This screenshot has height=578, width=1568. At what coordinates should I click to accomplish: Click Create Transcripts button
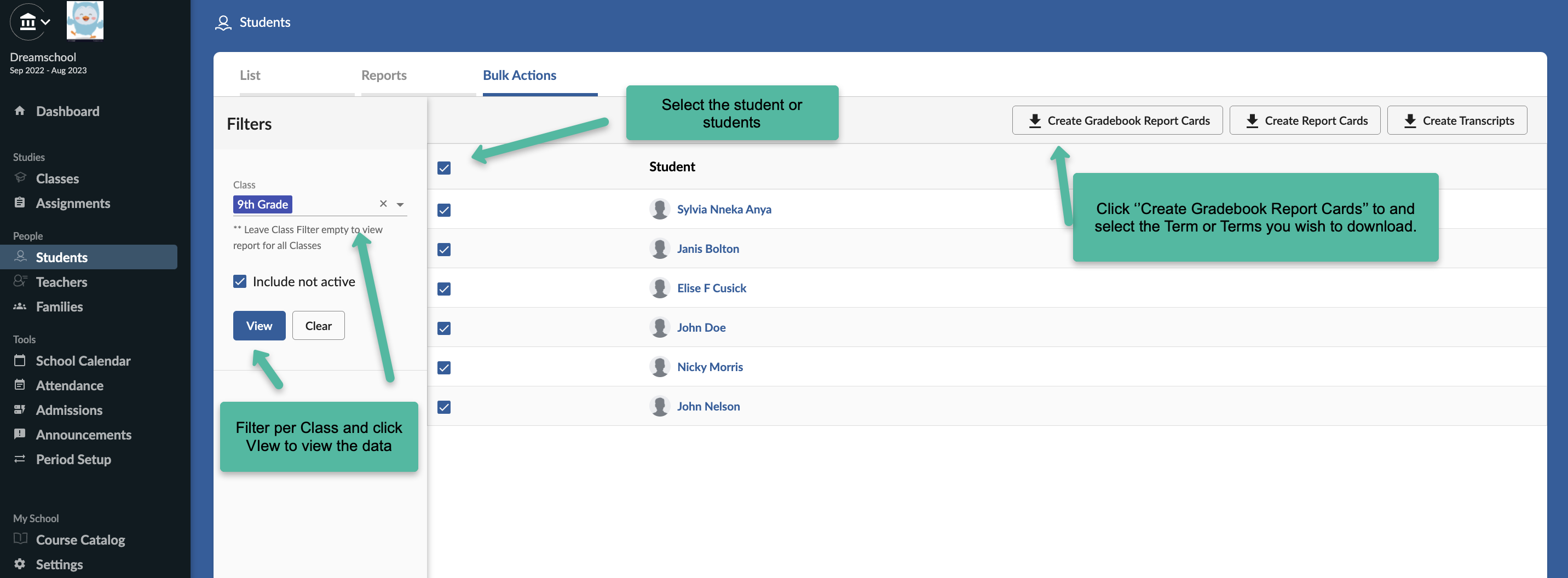pos(1457,120)
